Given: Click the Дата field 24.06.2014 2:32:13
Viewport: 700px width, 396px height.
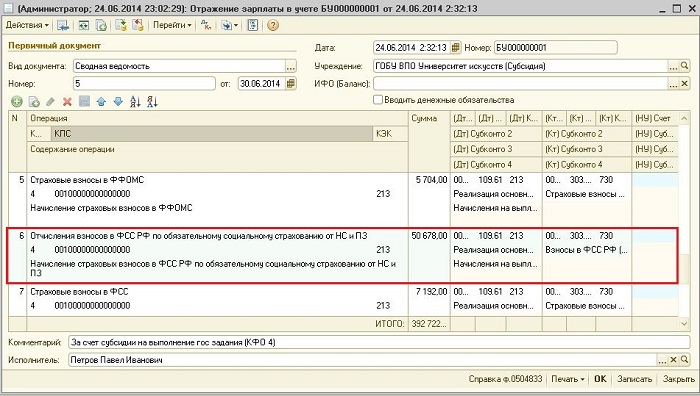Looking at the screenshot, I should tap(412, 47).
